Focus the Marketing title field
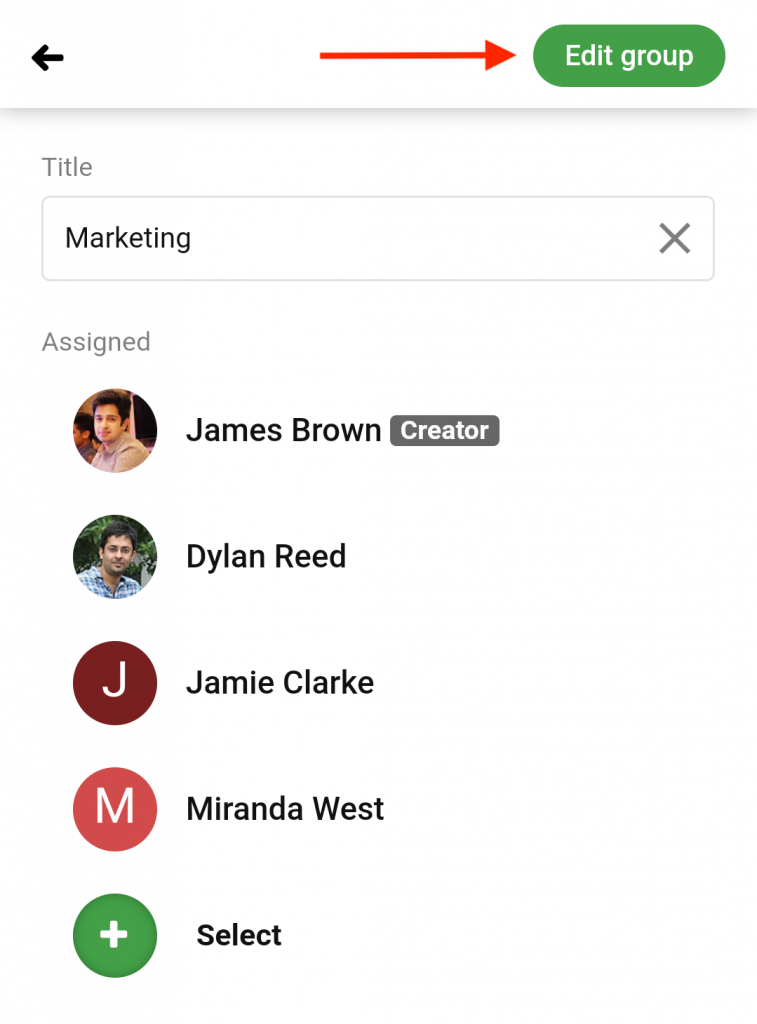Screen dimensions: 757x1024 point(378,238)
